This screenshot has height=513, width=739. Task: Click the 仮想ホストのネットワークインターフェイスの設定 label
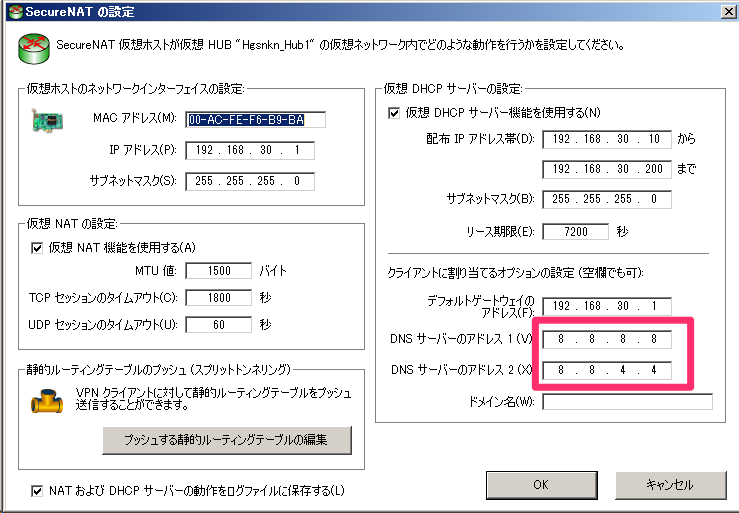point(135,89)
